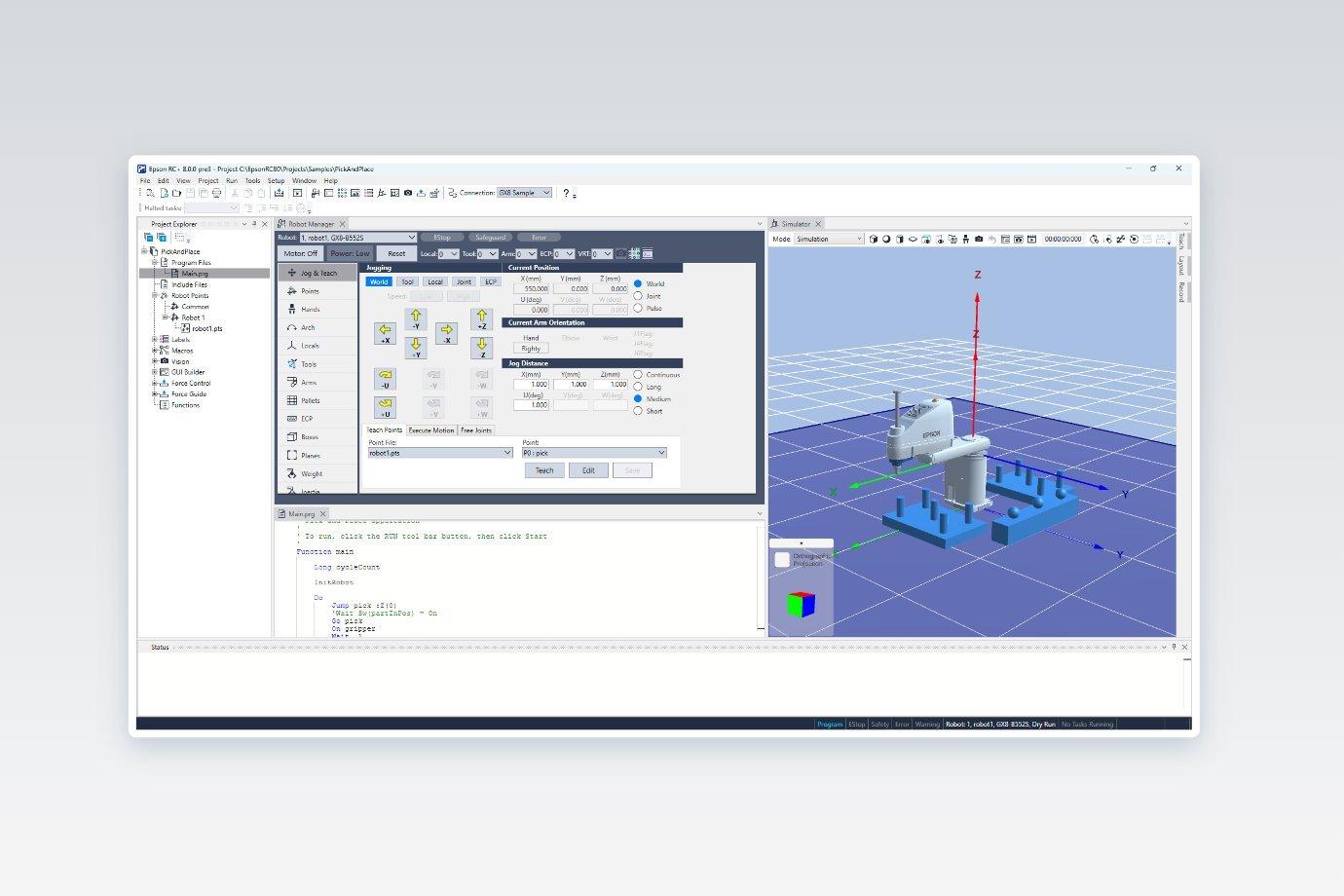Click the Teach button
This screenshot has width=1344, height=896.
(544, 470)
